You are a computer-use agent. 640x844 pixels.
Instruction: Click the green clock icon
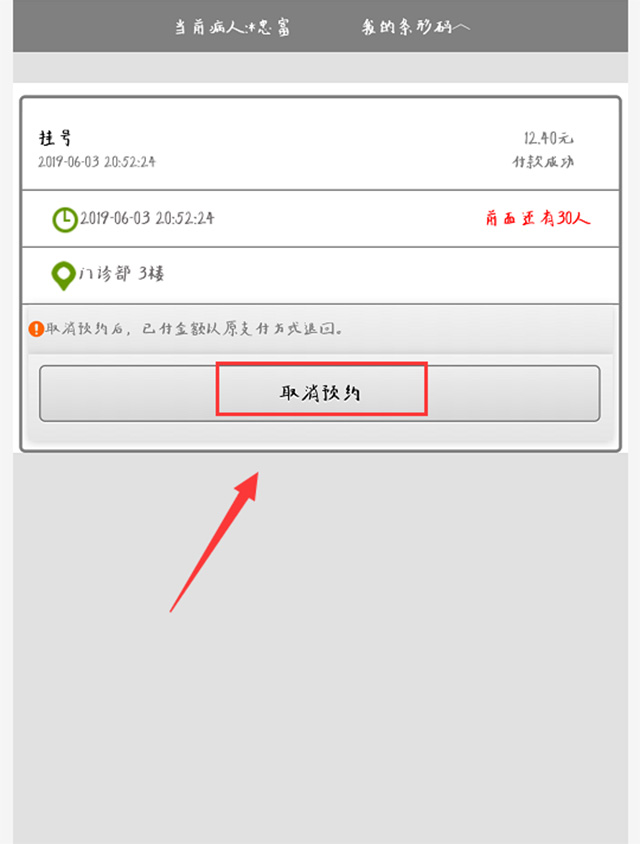[65, 220]
